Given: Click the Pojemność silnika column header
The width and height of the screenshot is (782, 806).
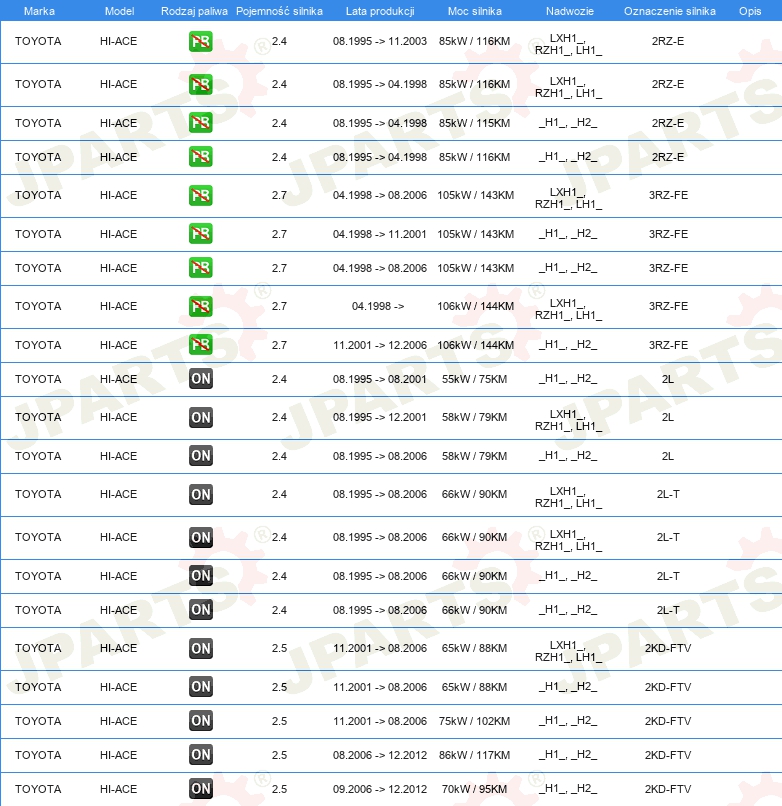Looking at the screenshot, I should click(x=279, y=10).
